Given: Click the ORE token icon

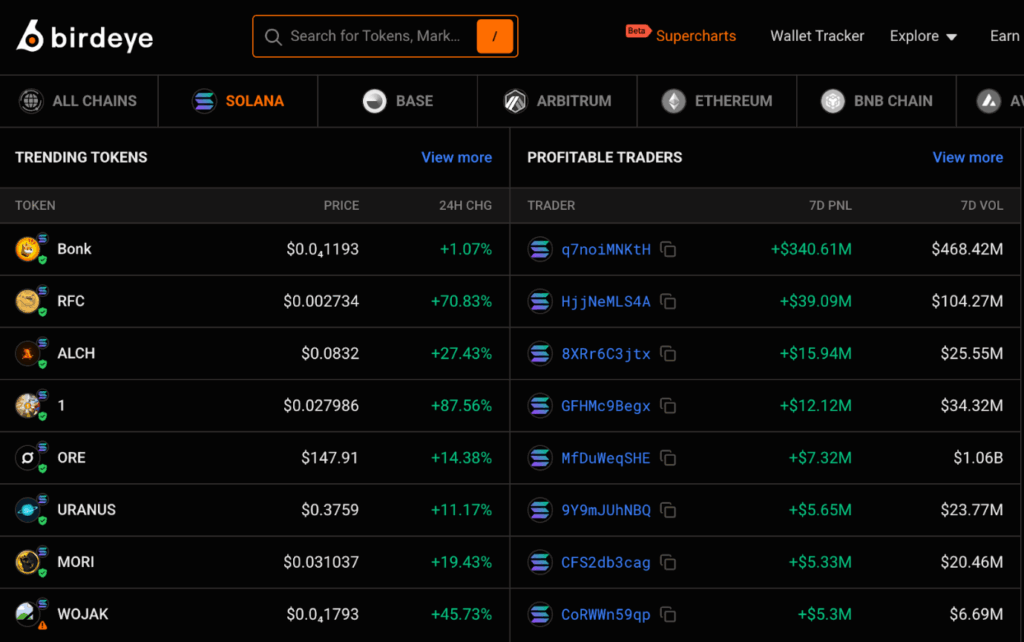Looking at the screenshot, I should pyautogui.click(x=28, y=458).
